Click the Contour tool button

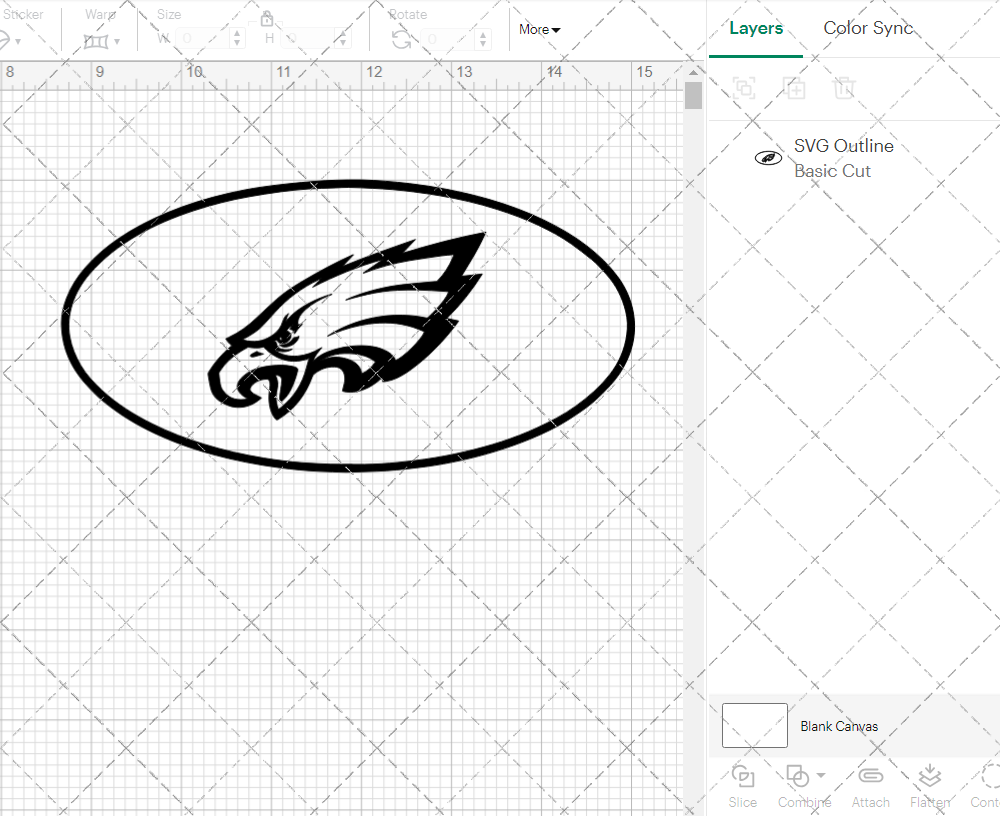pyautogui.click(x=986, y=786)
